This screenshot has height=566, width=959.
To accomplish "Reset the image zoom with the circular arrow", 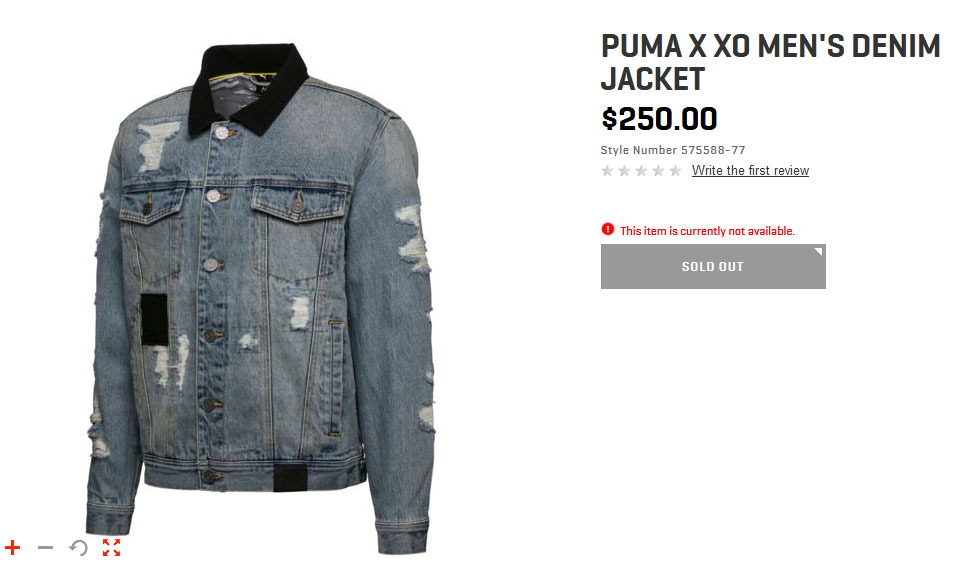I will tap(78, 548).
